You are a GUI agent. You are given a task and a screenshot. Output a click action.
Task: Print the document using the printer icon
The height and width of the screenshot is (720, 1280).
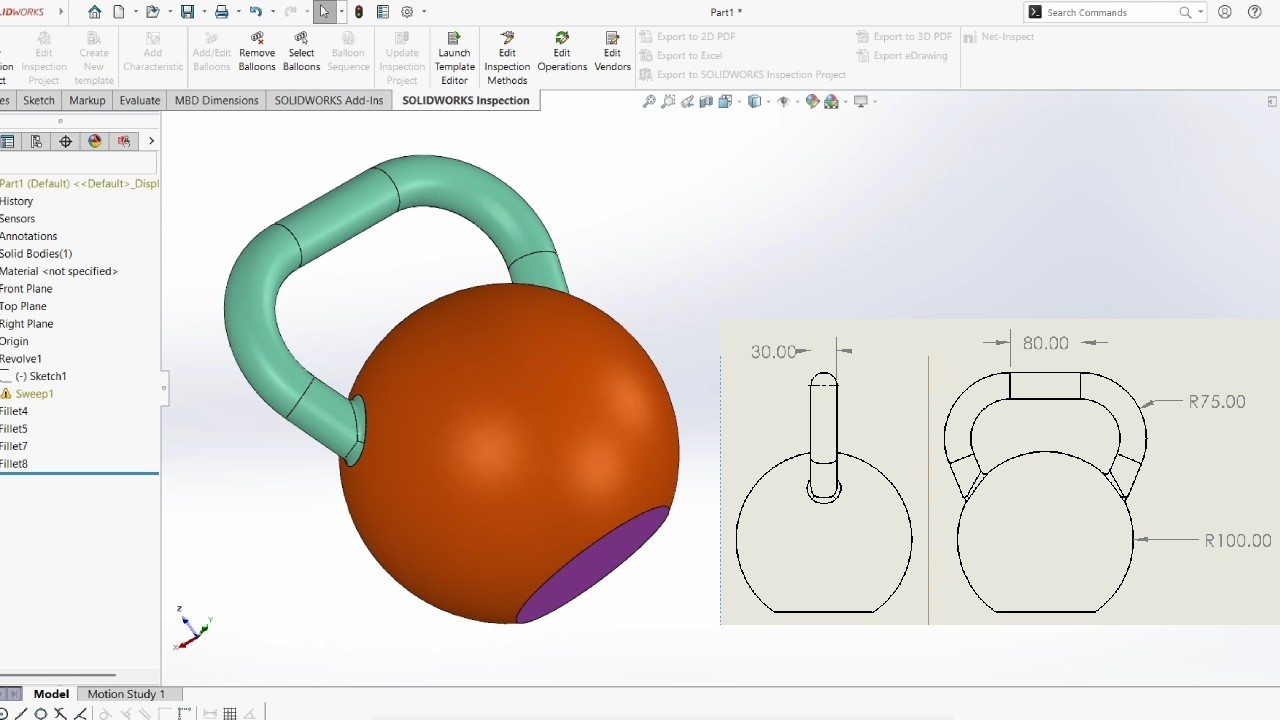221,12
